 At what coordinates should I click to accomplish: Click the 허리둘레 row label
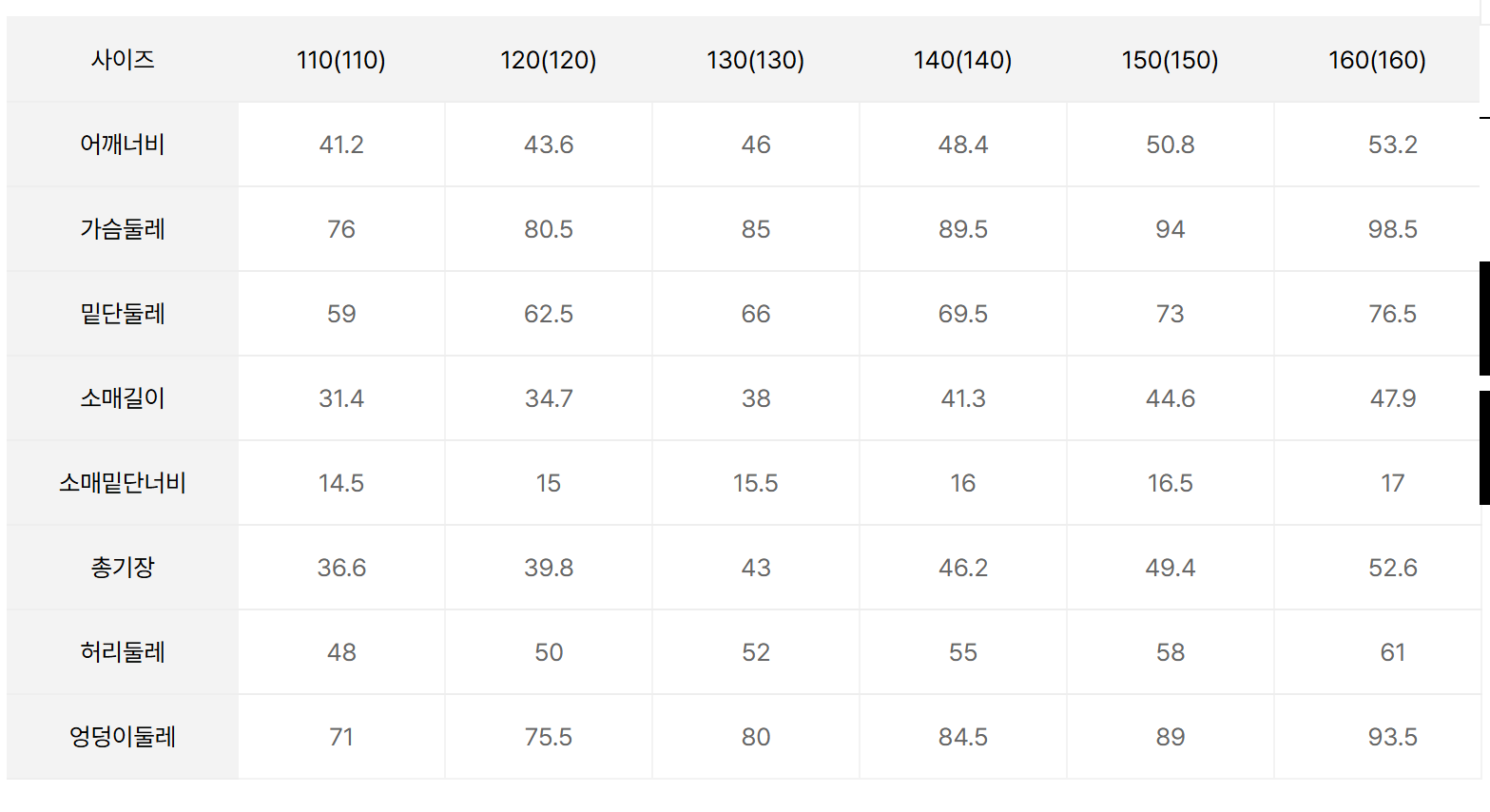pos(123,652)
